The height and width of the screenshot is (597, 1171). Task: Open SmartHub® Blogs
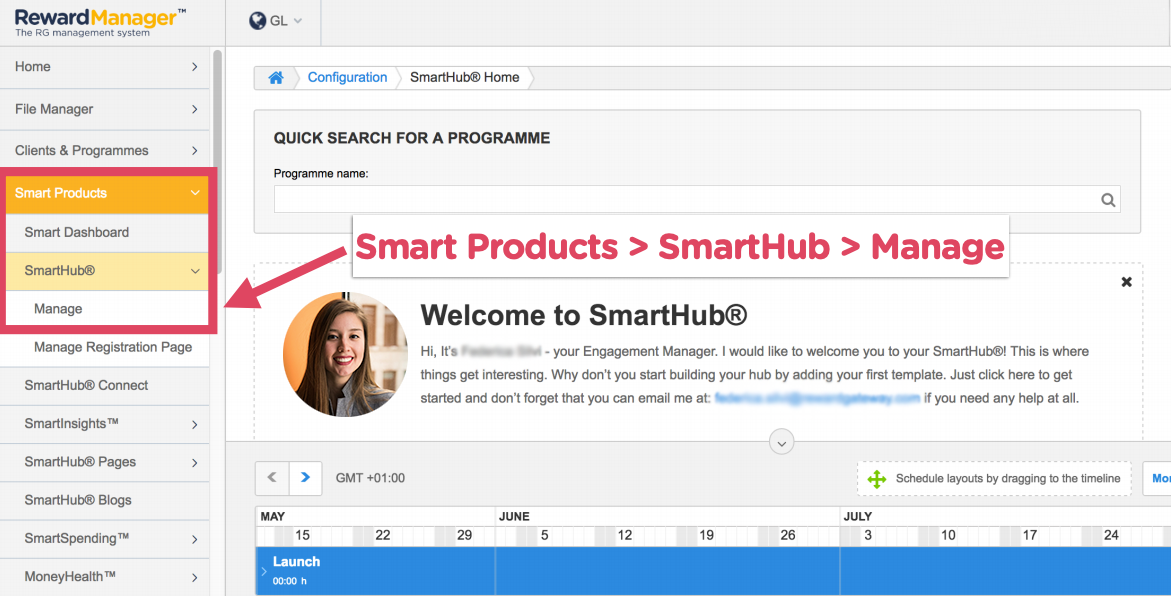pyautogui.click(x=105, y=500)
